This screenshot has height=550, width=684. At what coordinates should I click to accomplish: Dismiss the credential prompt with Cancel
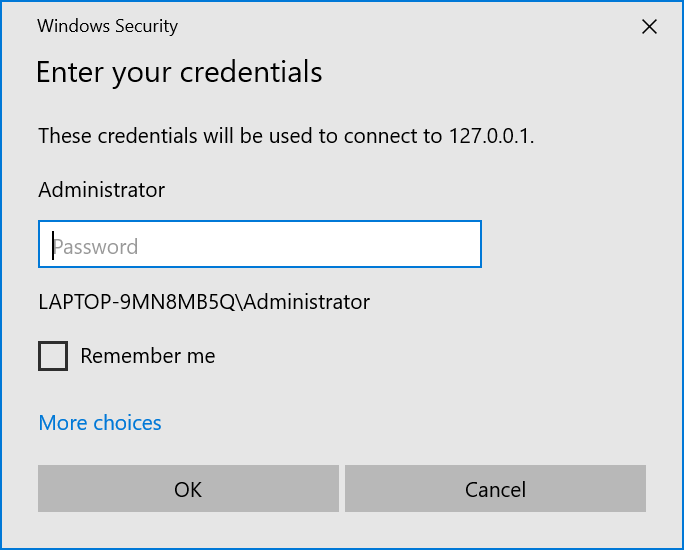495,489
